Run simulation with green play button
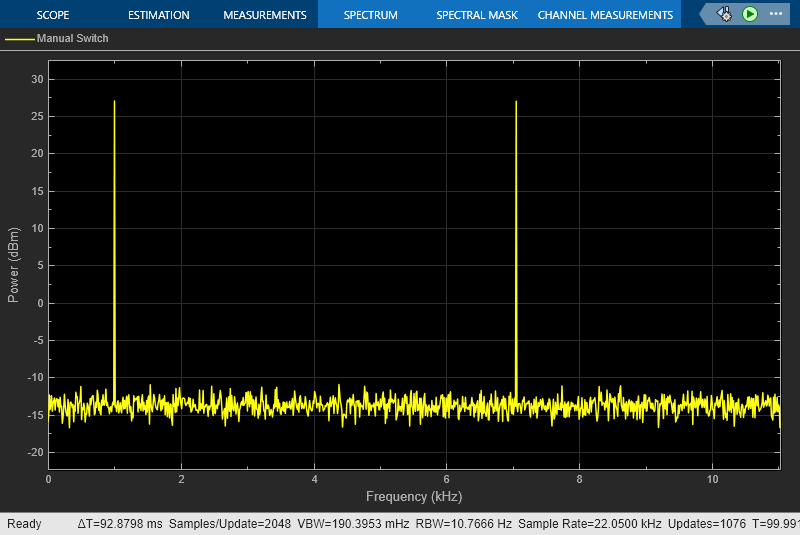800x535 pixels. [x=749, y=14]
